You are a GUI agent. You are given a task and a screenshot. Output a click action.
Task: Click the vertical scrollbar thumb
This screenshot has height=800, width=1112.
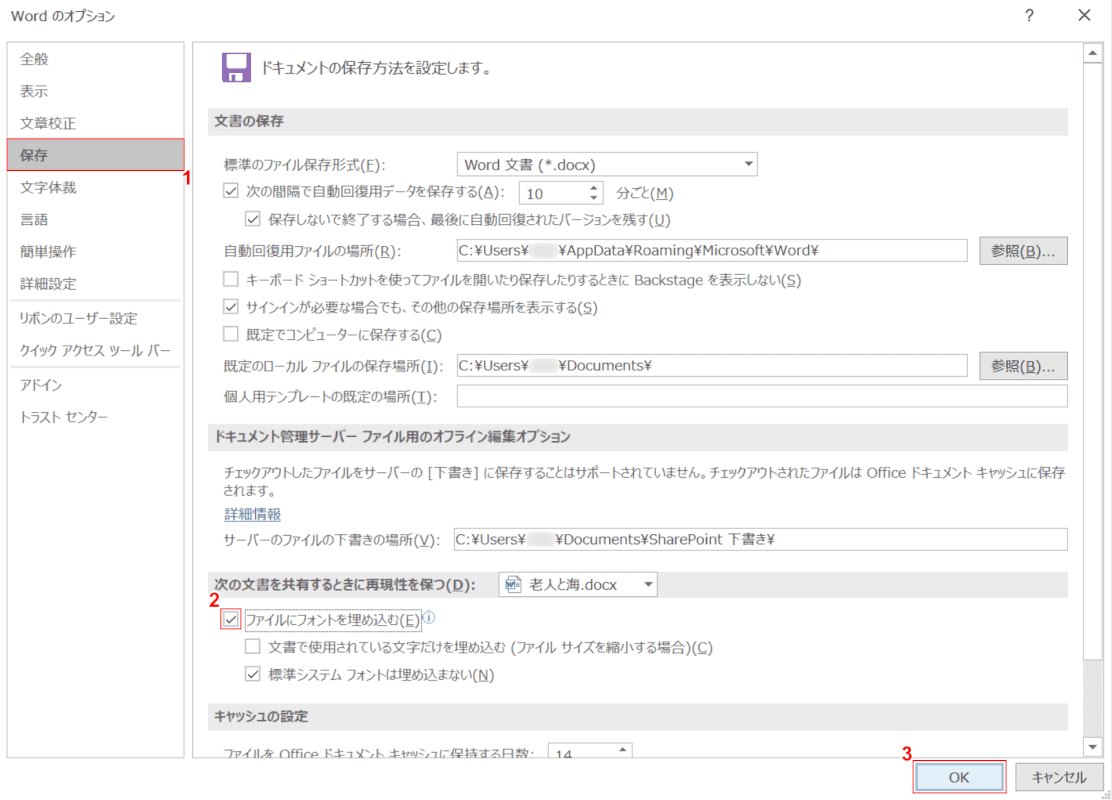coord(1092,362)
